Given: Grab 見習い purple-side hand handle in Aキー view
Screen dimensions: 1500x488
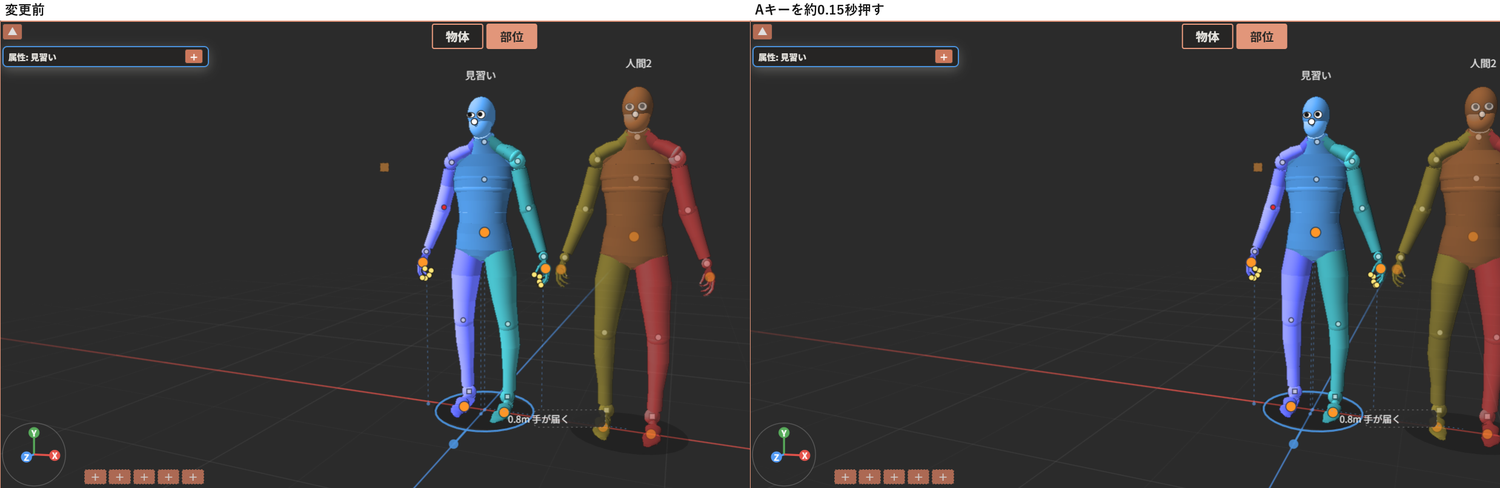Looking at the screenshot, I should pos(1251,262).
